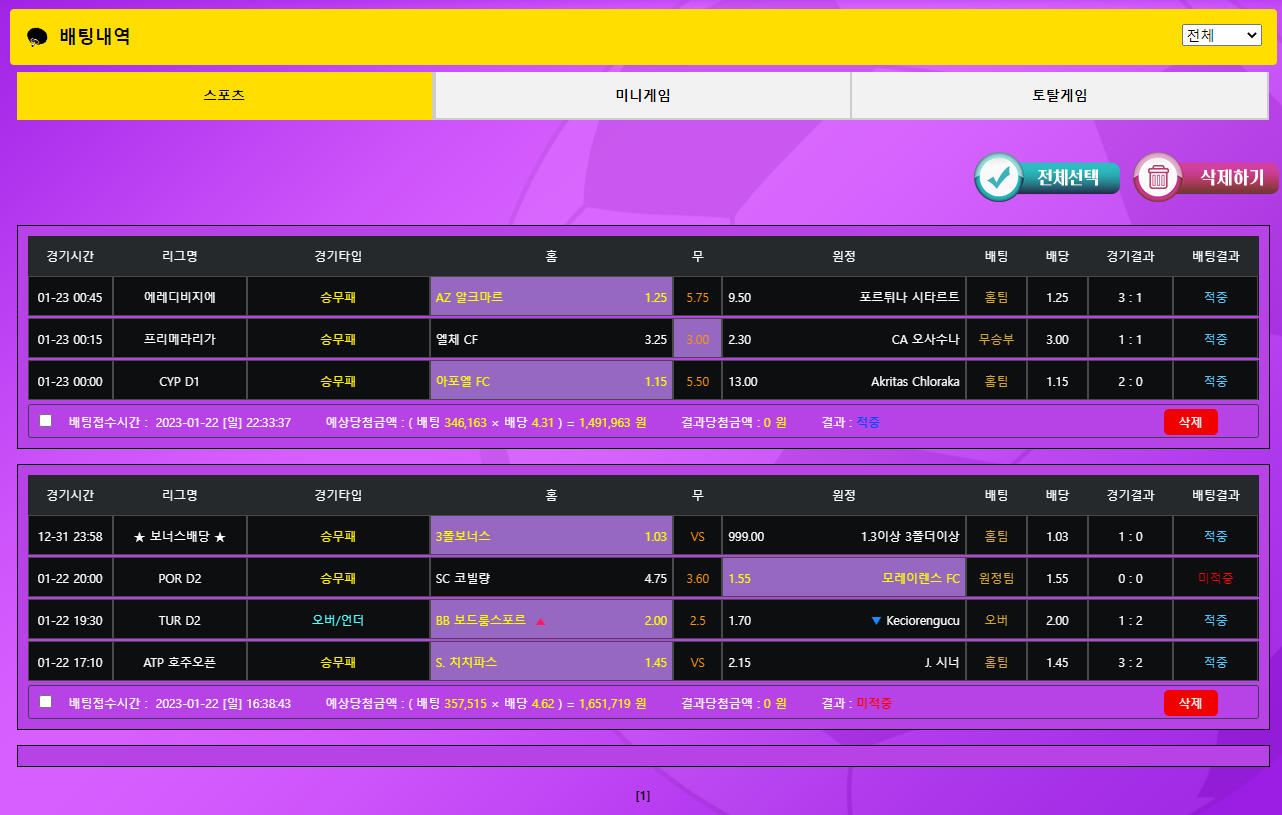Click the red up arrow beside BB 보드룽스포르
Screen dimensions: 1282x815
[x=540, y=621]
